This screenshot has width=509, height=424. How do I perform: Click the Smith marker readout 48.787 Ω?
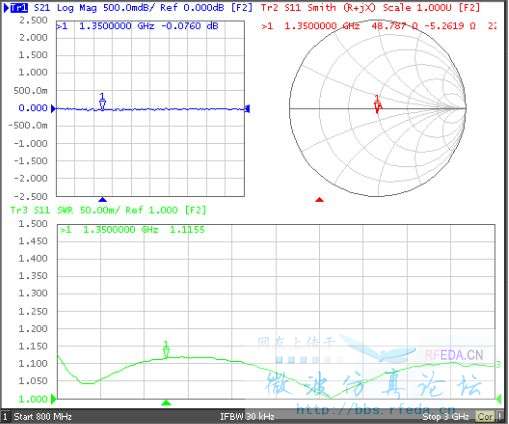395,26
